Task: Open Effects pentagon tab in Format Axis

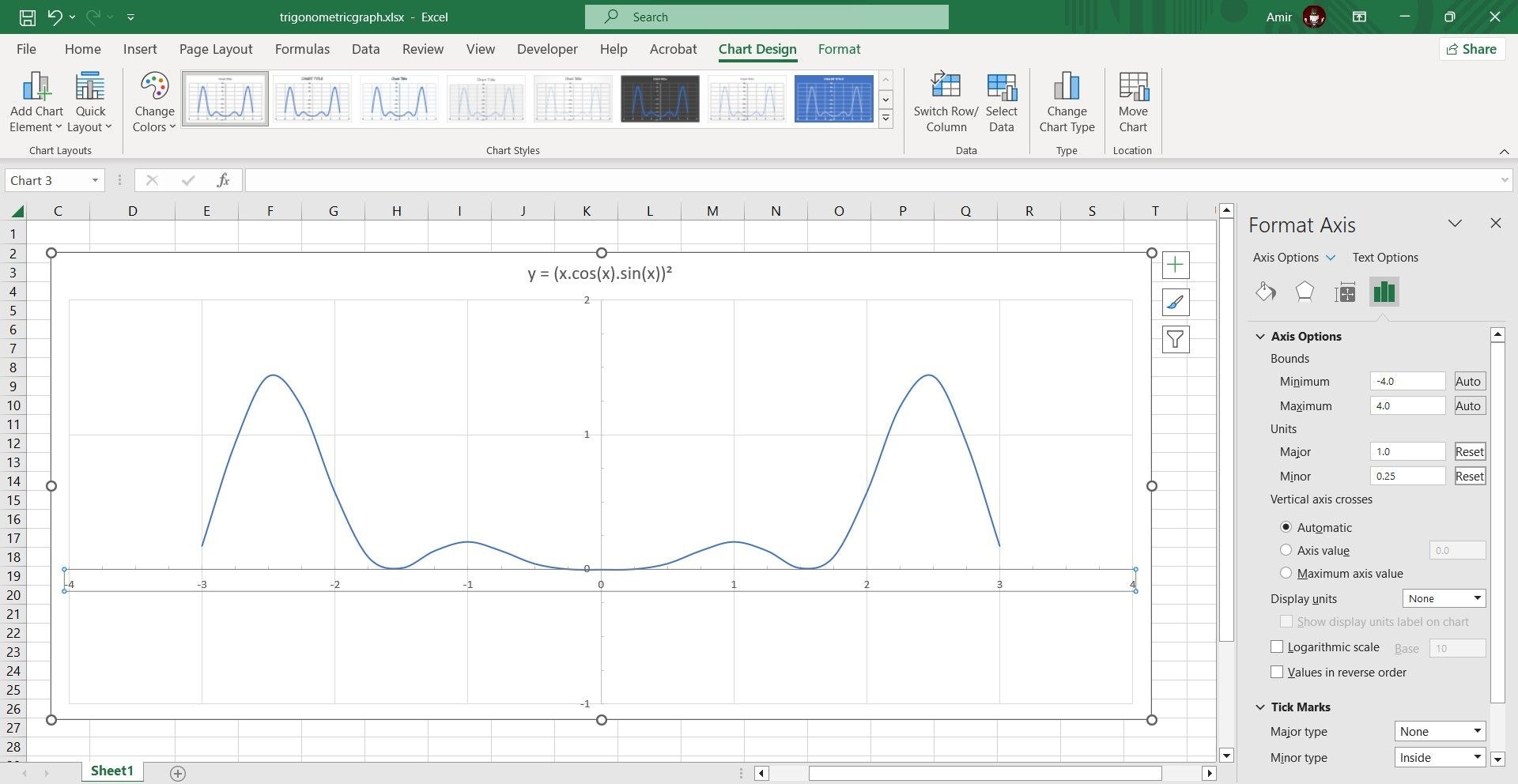Action: (x=1305, y=292)
